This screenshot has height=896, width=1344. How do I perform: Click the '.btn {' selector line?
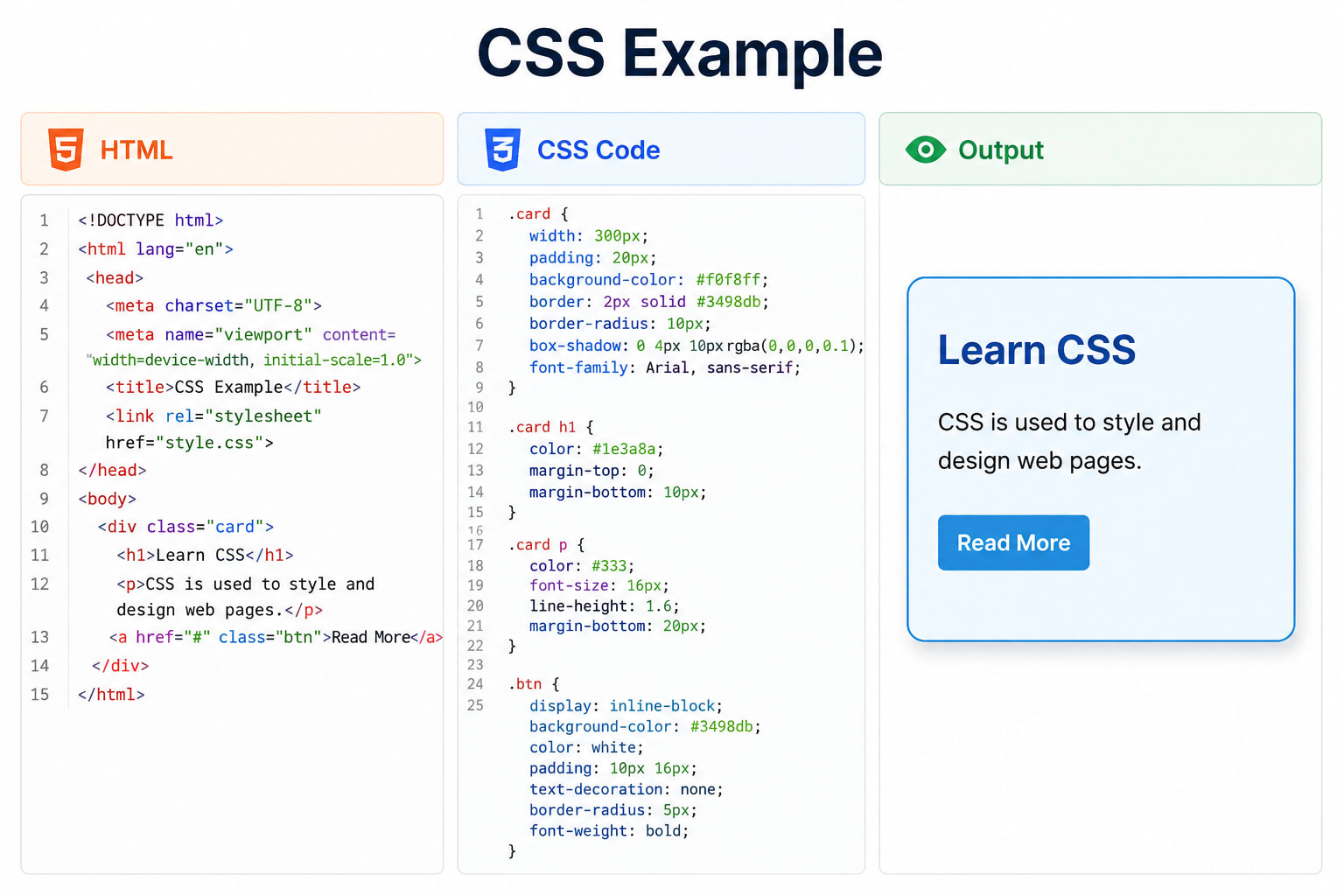click(x=534, y=684)
